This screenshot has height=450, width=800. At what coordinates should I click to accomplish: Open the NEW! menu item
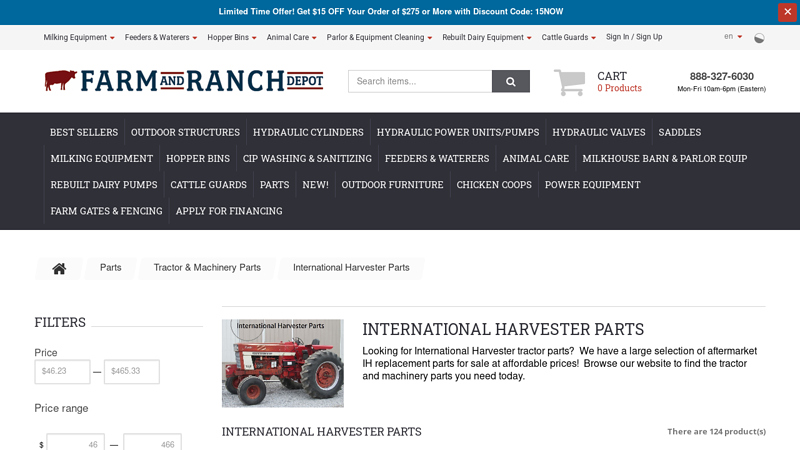pyautogui.click(x=315, y=185)
